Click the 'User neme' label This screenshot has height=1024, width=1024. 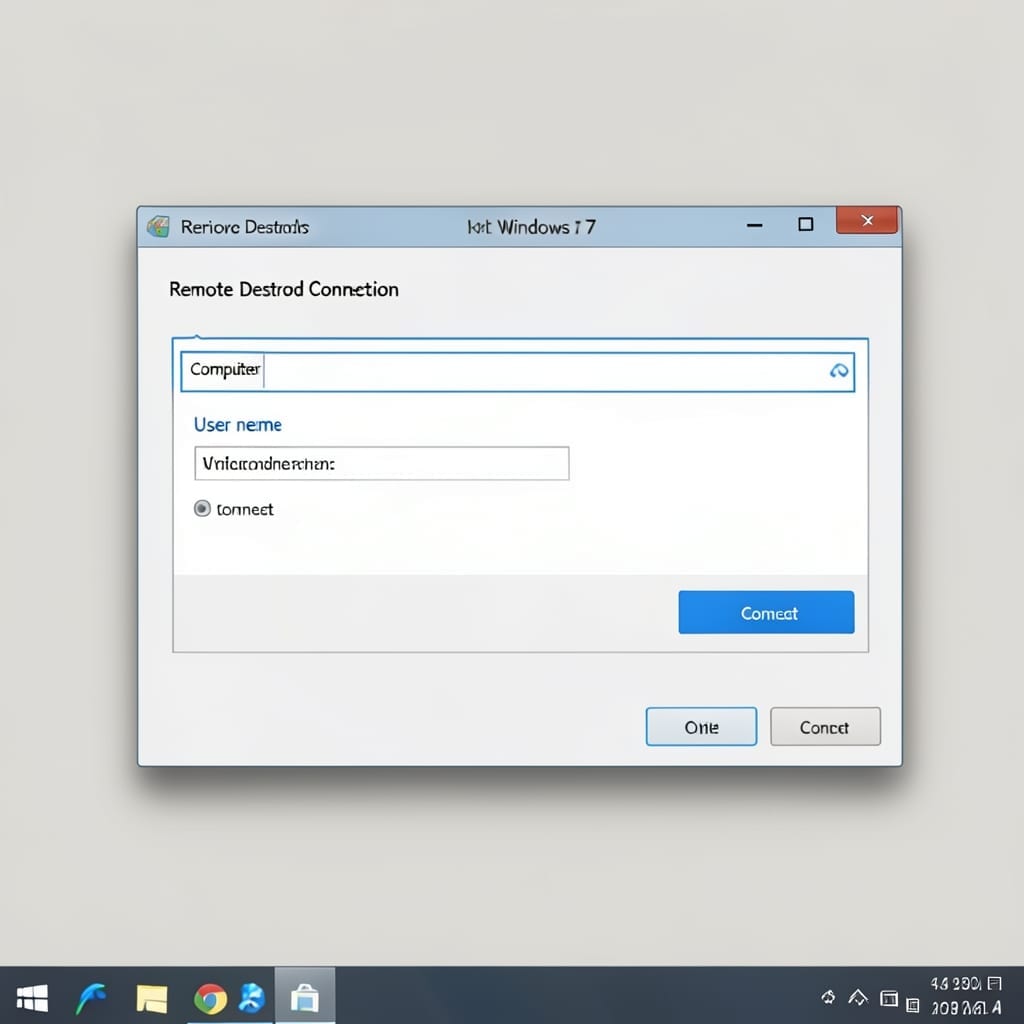click(x=238, y=424)
